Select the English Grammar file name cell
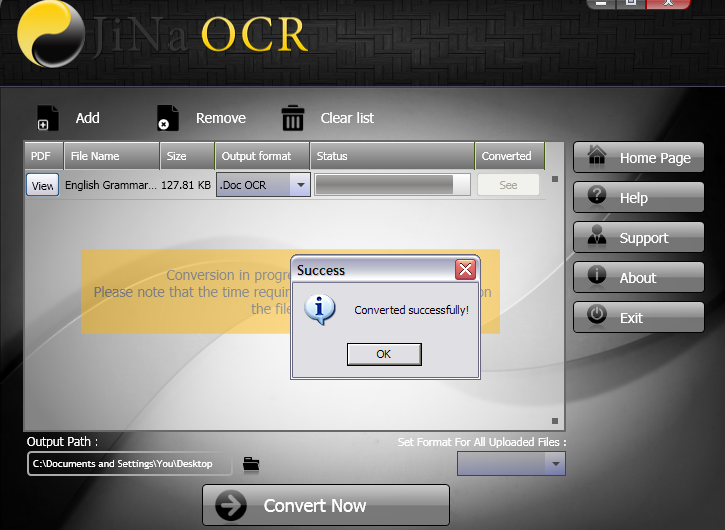 point(111,185)
